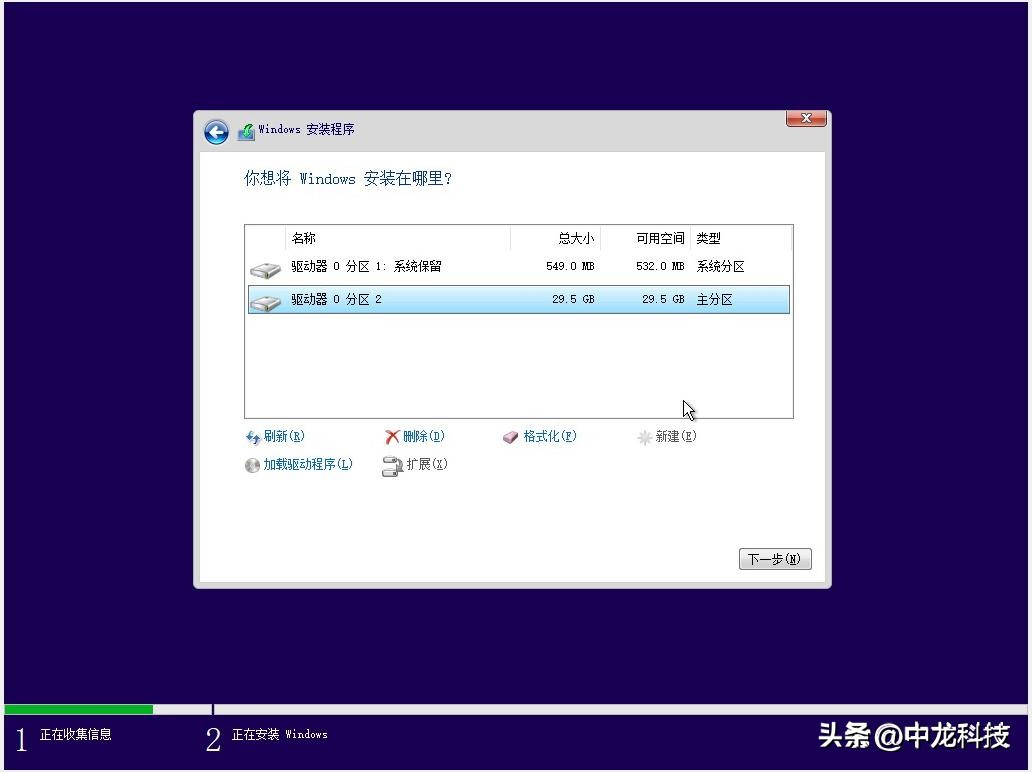Click the 扩展 (Extend) icon
The width and height of the screenshot is (1032, 772).
pyautogui.click(x=391, y=465)
